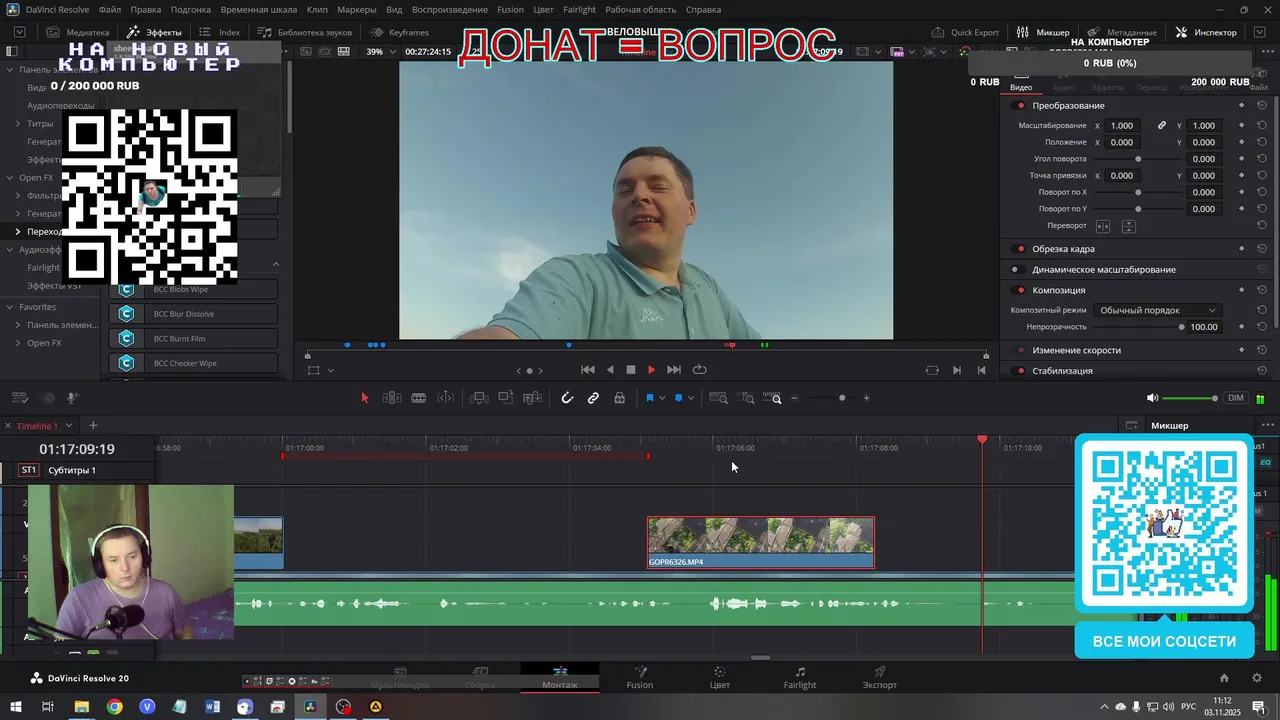Open the Композитный режим dropdown
The height and width of the screenshot is (720, 1280).
pyautogui.click(x=1156, y=311)
